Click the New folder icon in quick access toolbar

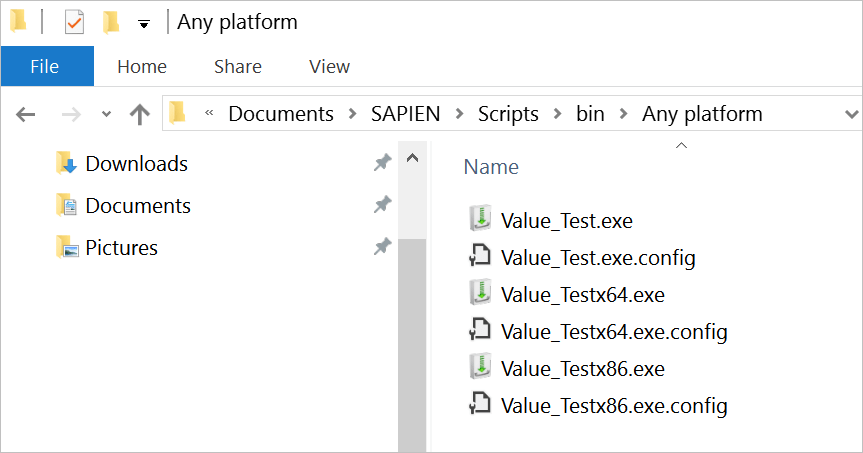tap(111, 23)
